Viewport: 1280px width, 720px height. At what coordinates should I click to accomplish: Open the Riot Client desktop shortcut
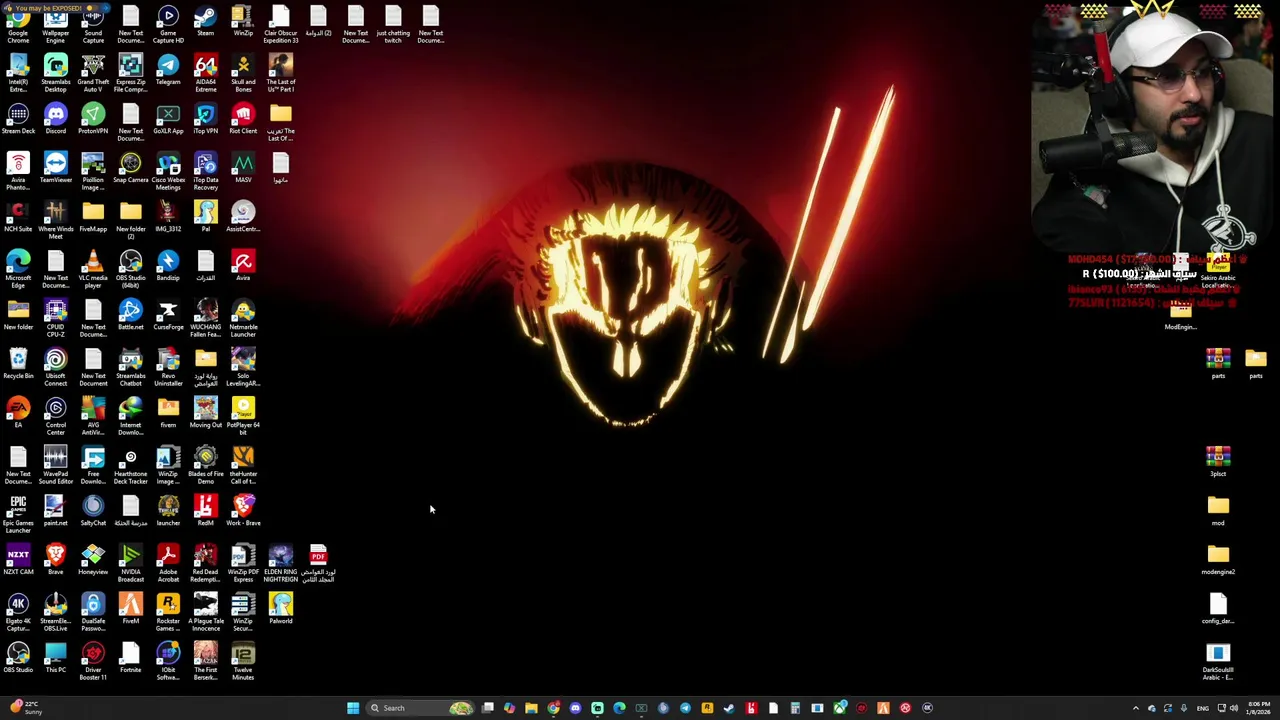tap(243, 119)
